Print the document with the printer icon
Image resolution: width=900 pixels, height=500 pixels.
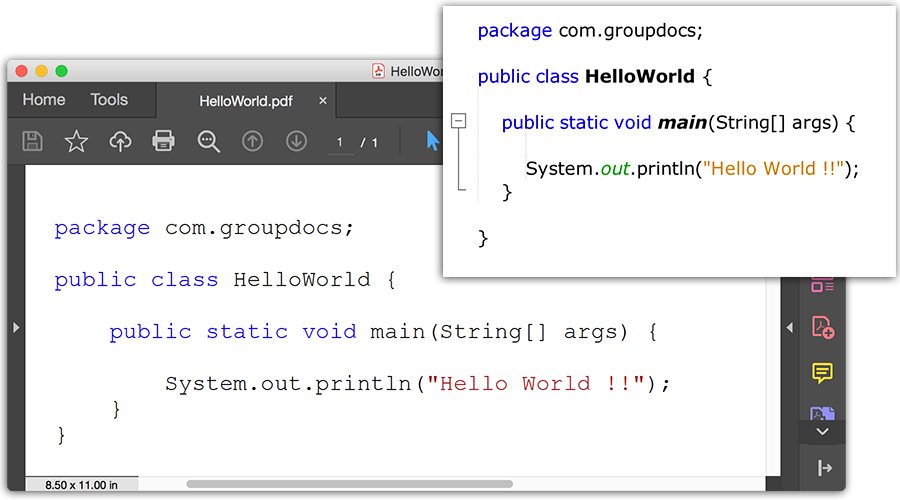click(164, 141)
